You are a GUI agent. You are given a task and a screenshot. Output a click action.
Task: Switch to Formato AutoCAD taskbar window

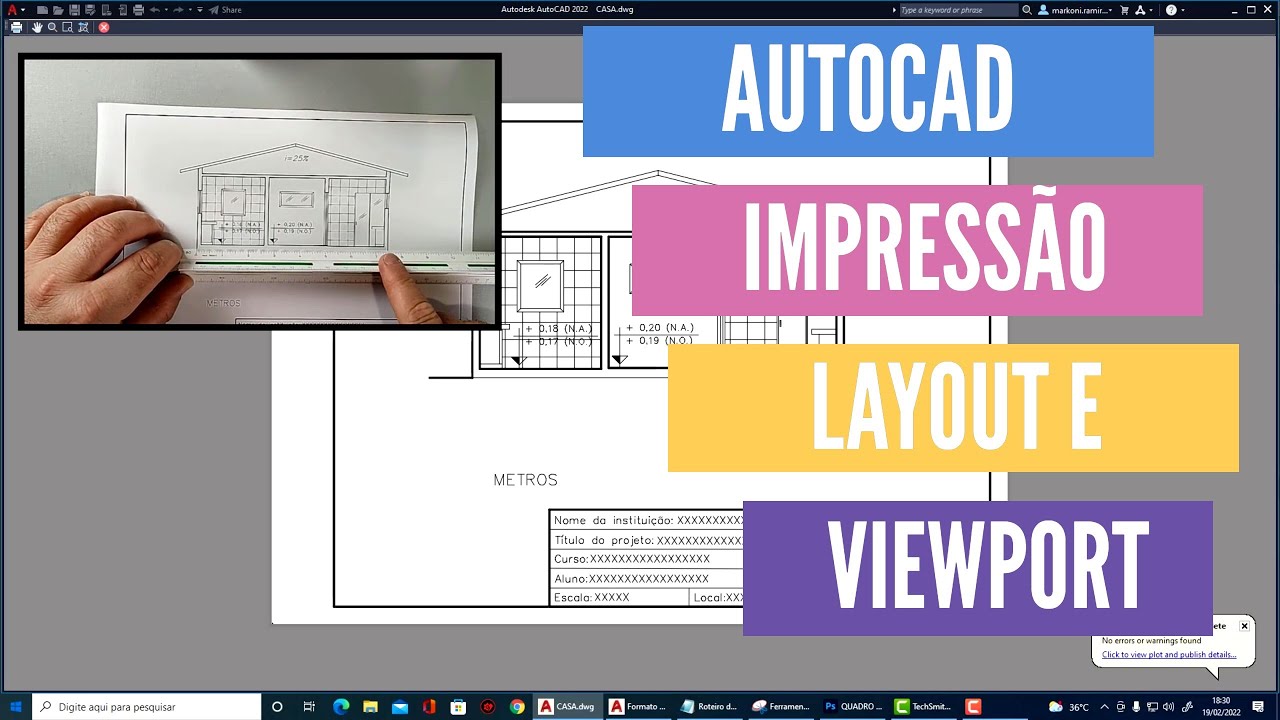tap(638, 707)
